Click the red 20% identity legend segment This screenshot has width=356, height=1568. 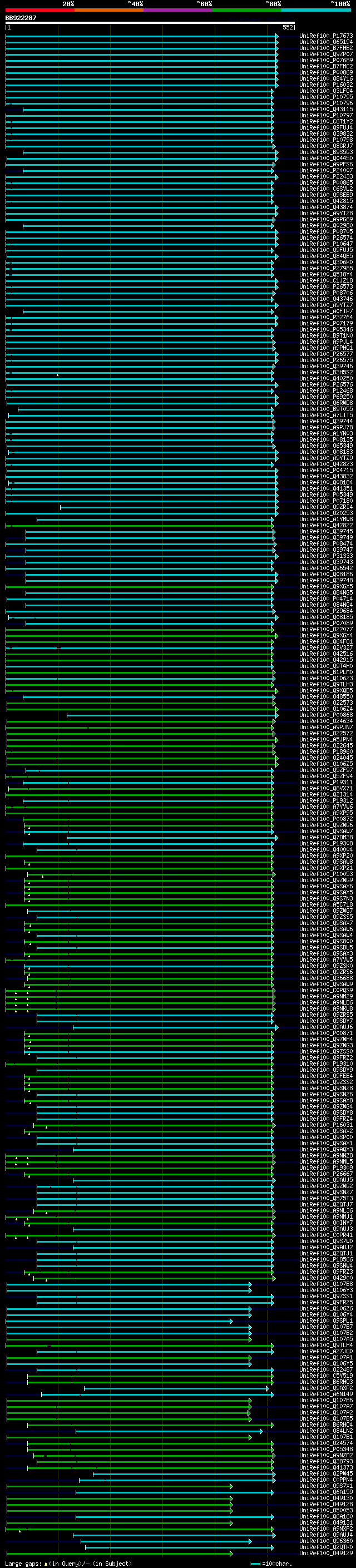[x=40, y=10]
